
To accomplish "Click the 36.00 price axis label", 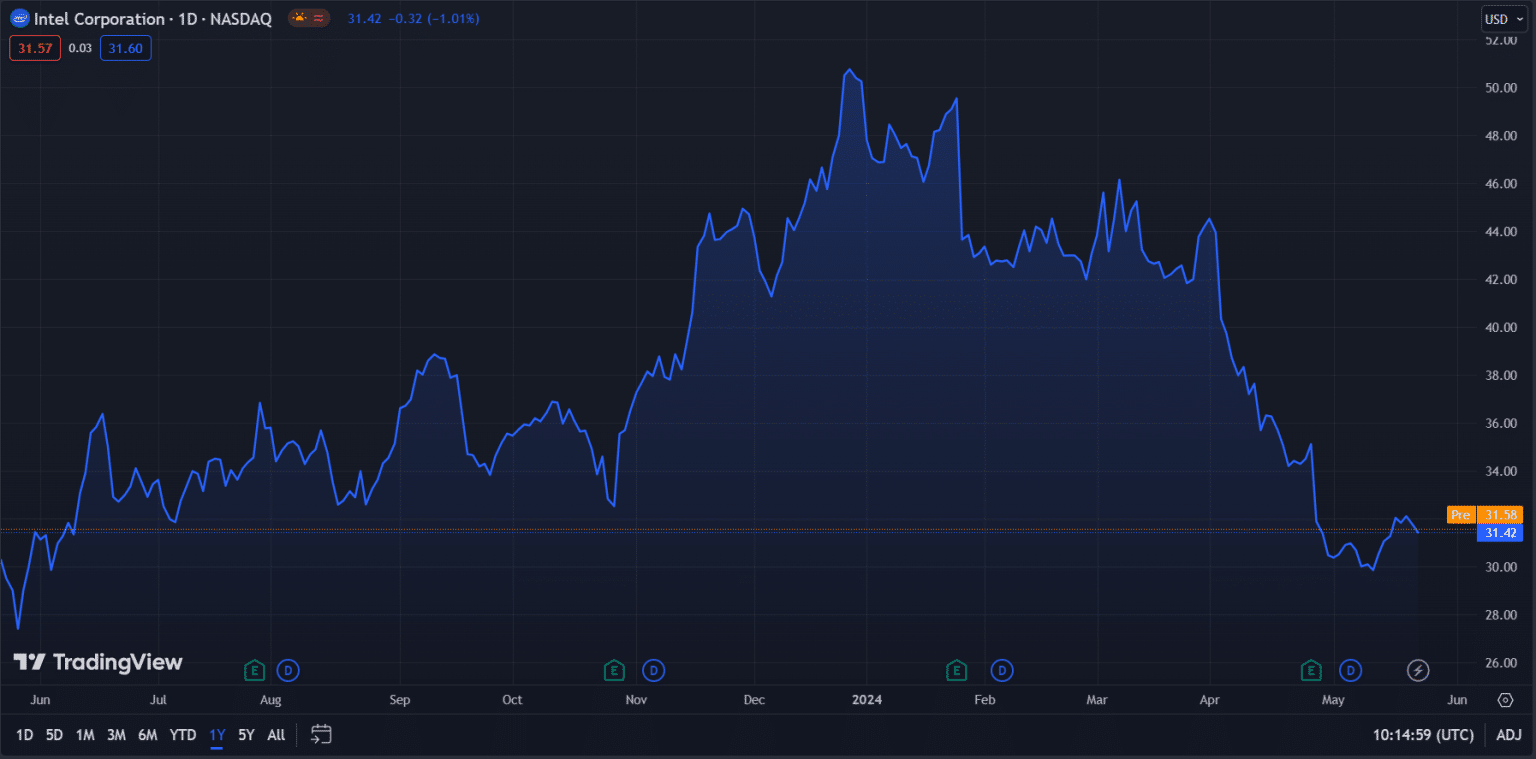I will click(1501, 423).
